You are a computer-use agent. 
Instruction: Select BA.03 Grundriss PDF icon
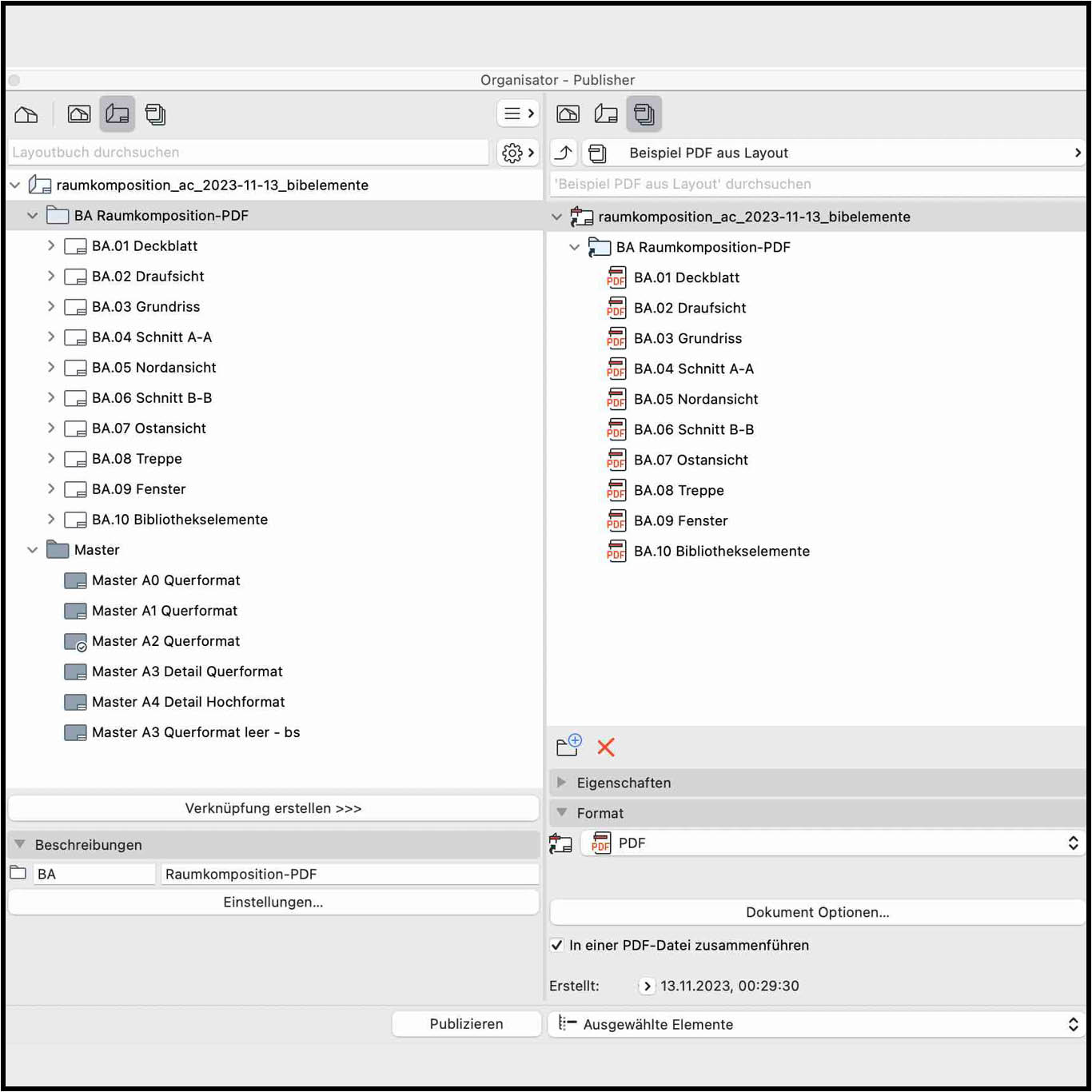[x=616, y=338]
